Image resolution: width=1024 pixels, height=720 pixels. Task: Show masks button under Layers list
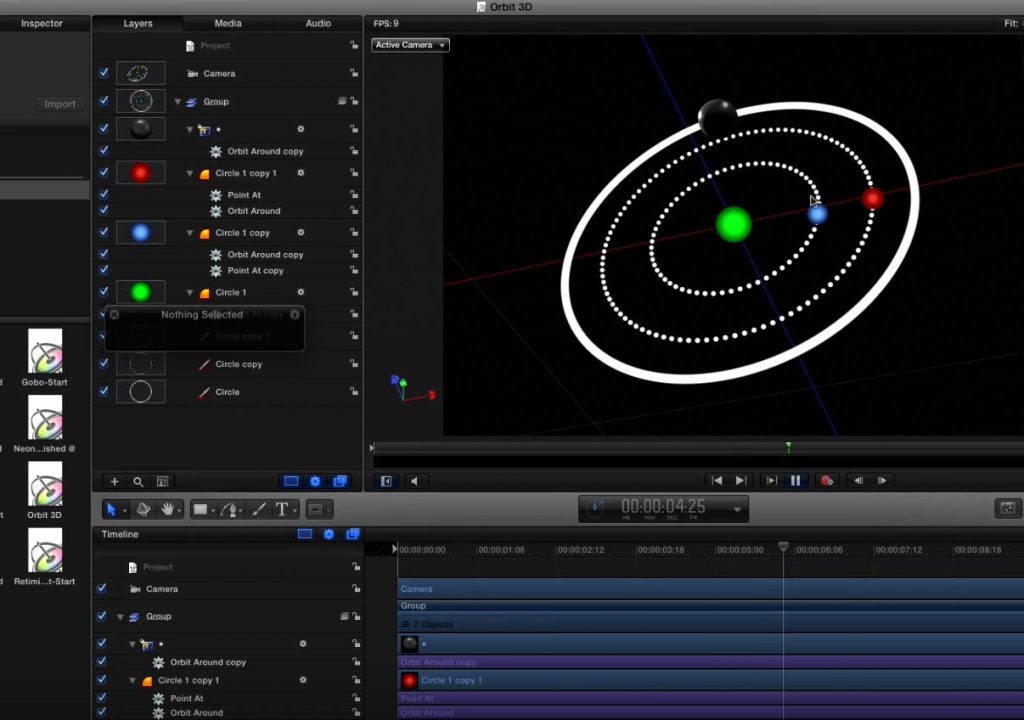pos(291,482)
